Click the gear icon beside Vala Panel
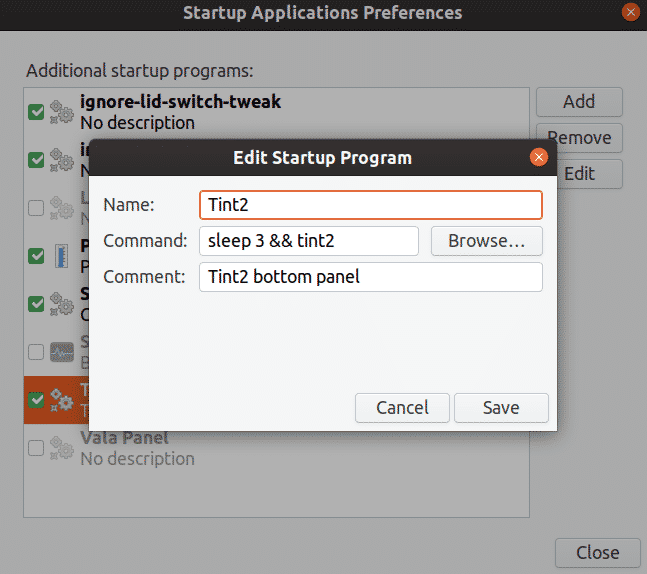Image resolution: width=647 pixels, height=574 pixels. pos(62,448)
